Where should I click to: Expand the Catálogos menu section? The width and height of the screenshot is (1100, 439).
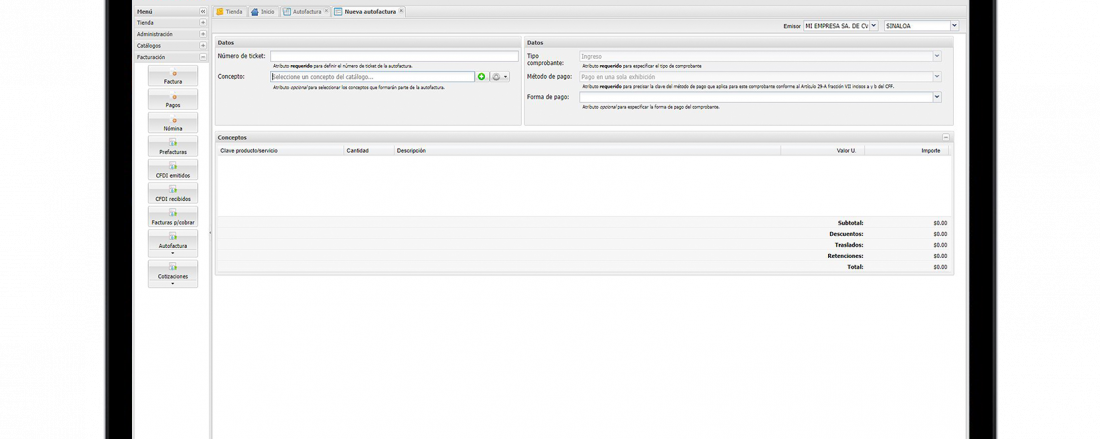pos(203,46)
